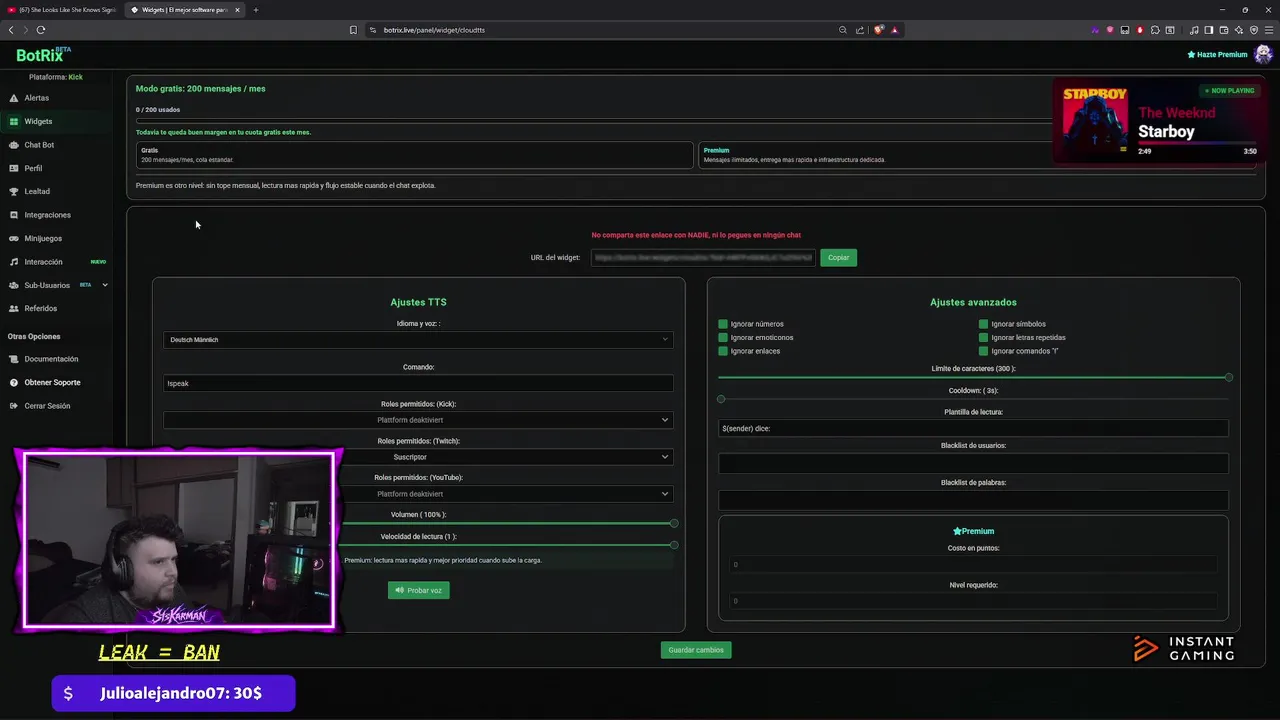
Task: Toggle the Ignorar comandos checkbox
Action: tap(983, 351)
